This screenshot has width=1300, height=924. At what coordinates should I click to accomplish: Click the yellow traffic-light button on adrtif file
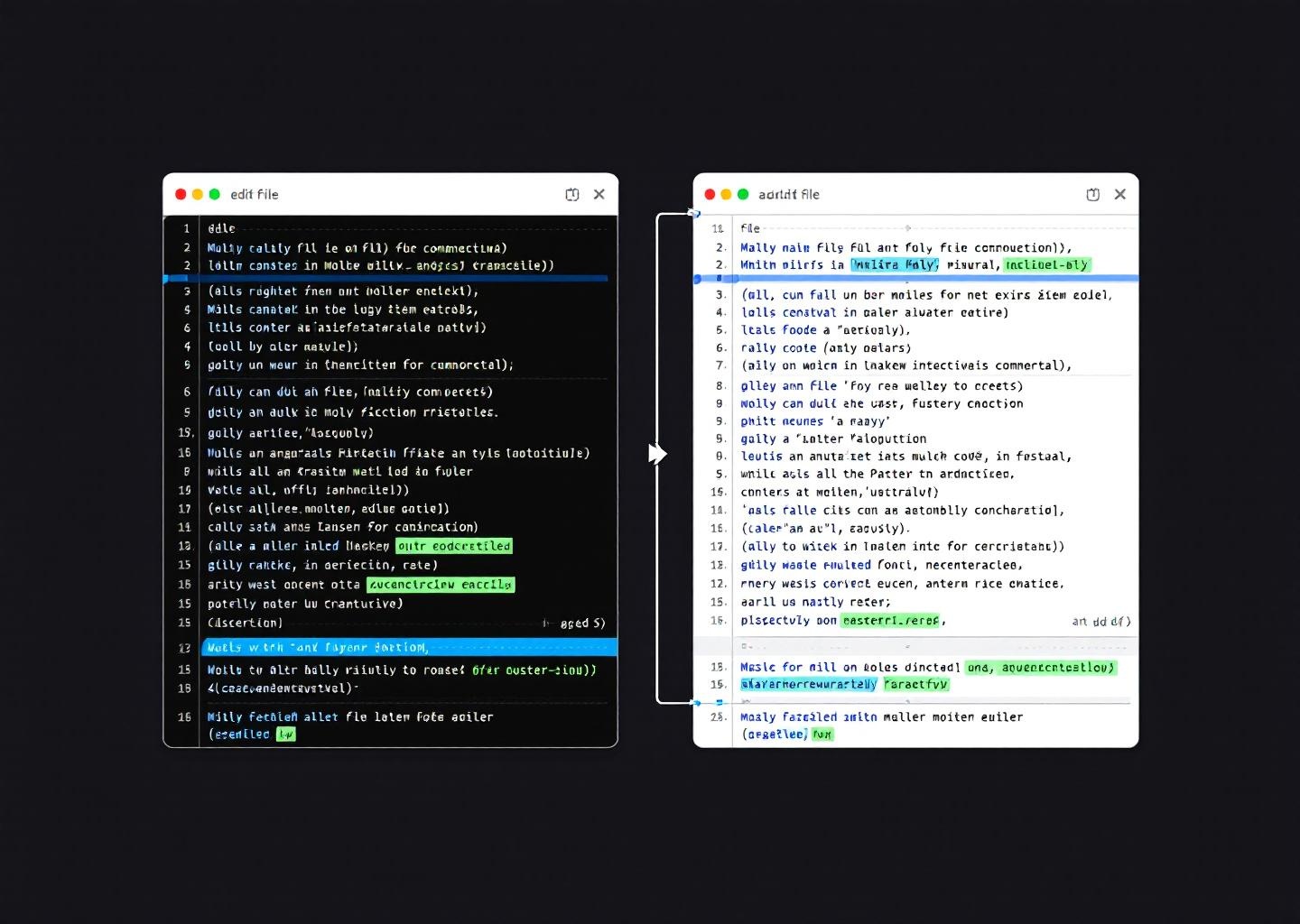coord(727,194)
